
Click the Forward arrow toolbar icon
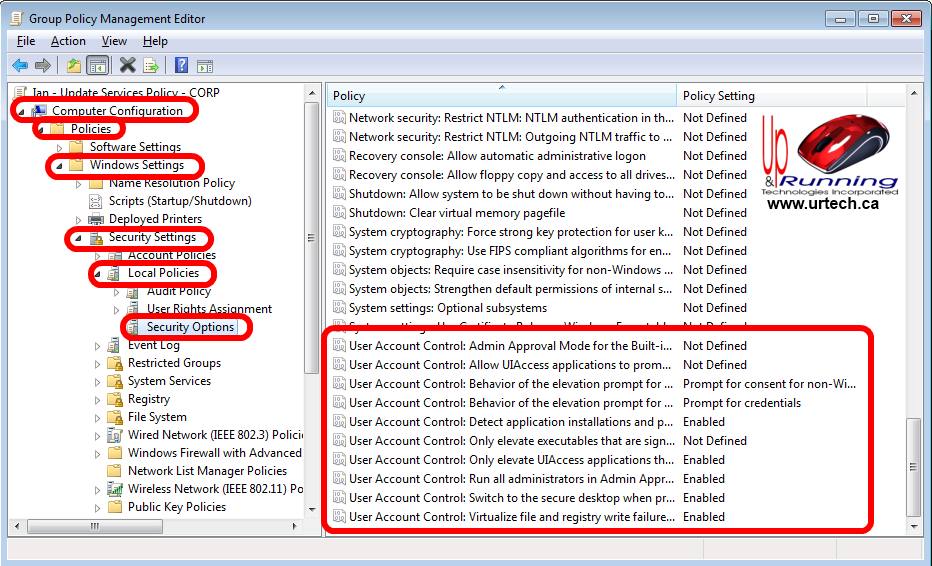point(42,66)
